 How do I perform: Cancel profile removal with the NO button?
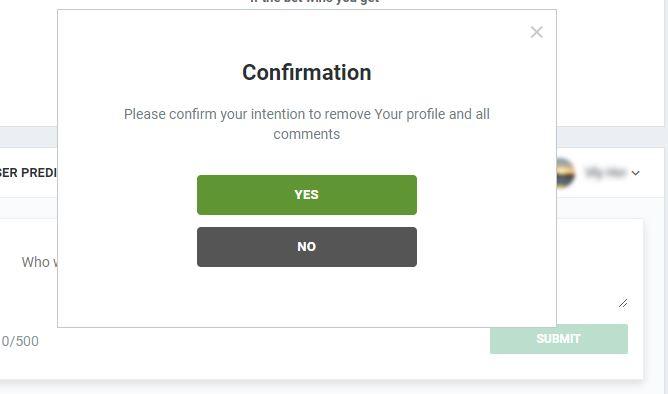point(307,247)
